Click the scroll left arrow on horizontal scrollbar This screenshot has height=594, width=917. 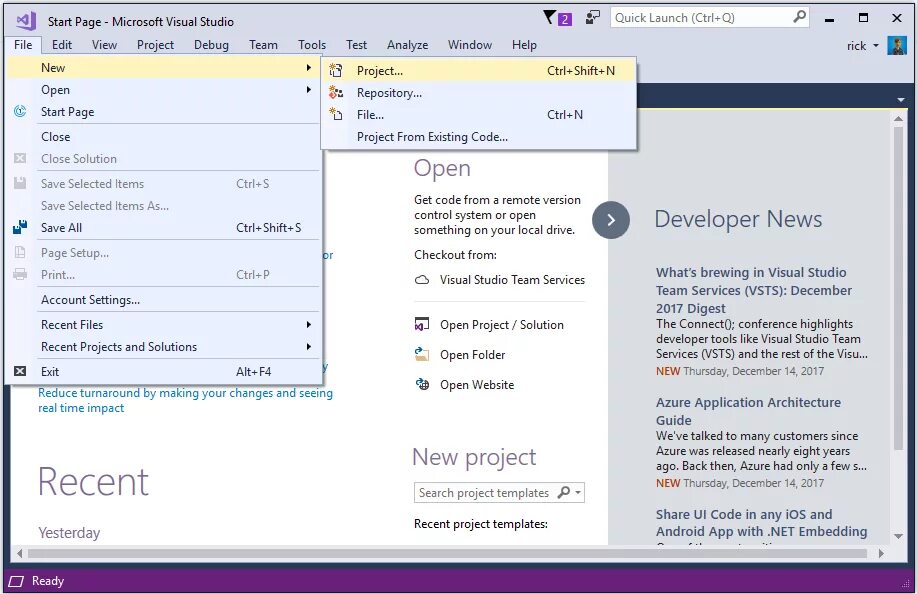[x=19, y=553]
